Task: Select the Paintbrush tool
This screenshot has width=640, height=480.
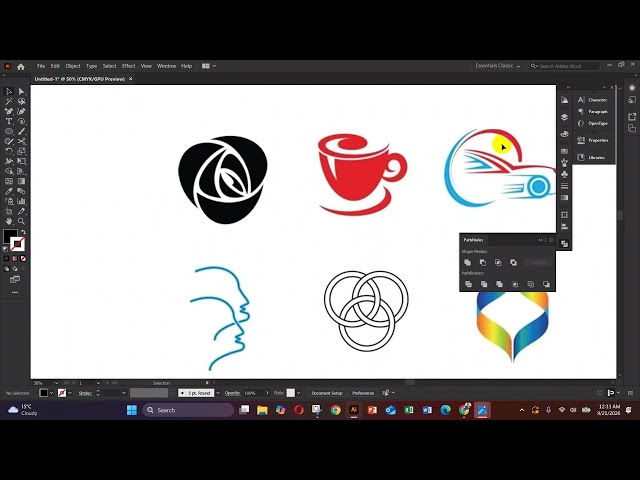Action: [x=21, y=131]
